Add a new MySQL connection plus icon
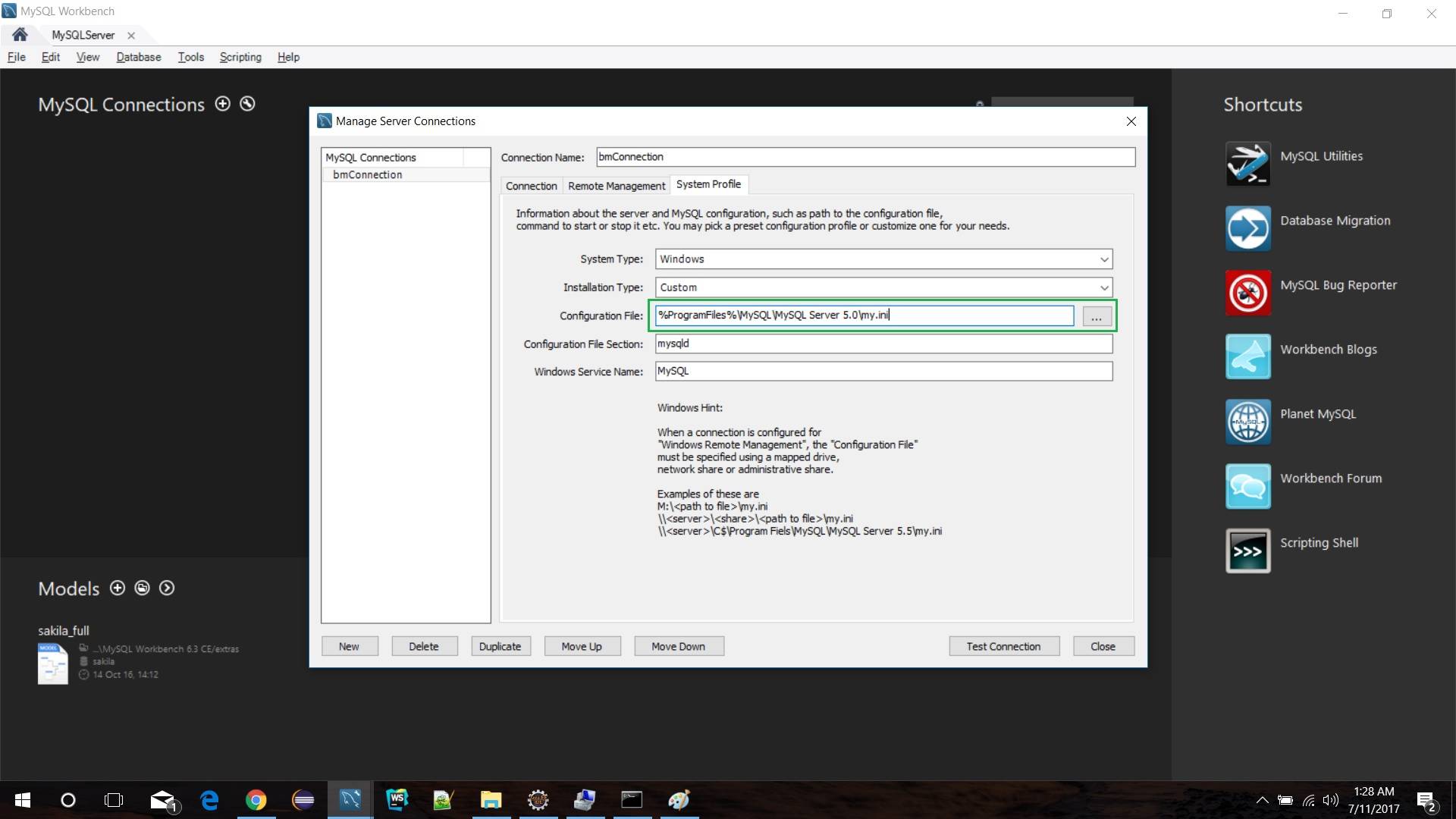Image resolution: width=1456 pixels, height=819 pixels. pos(222,104)
